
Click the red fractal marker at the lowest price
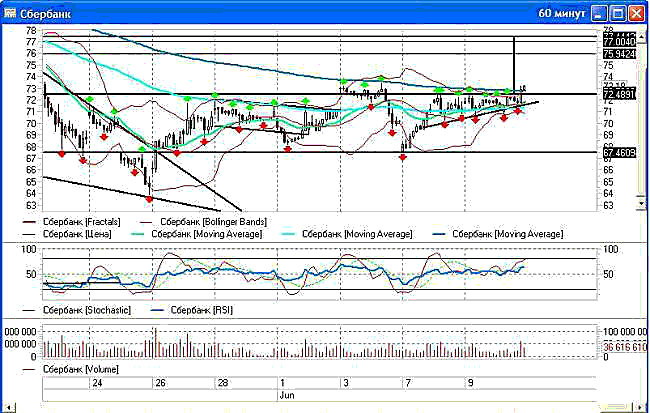pos(149,199)
